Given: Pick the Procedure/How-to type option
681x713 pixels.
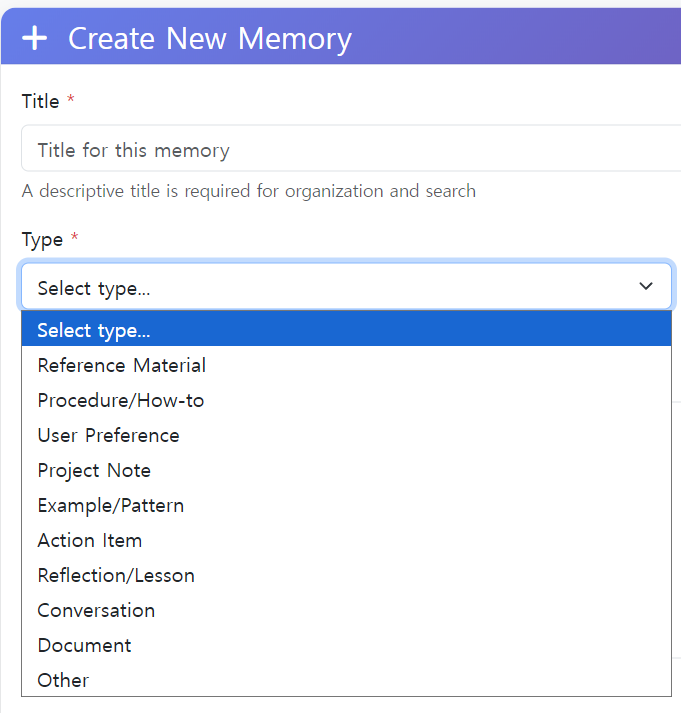Looking at the screenshot, I should click(121, 400).
